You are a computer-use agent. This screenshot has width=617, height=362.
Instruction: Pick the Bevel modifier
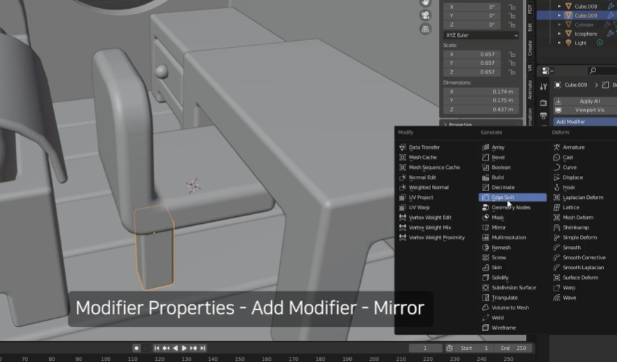(x=497, y=157)
